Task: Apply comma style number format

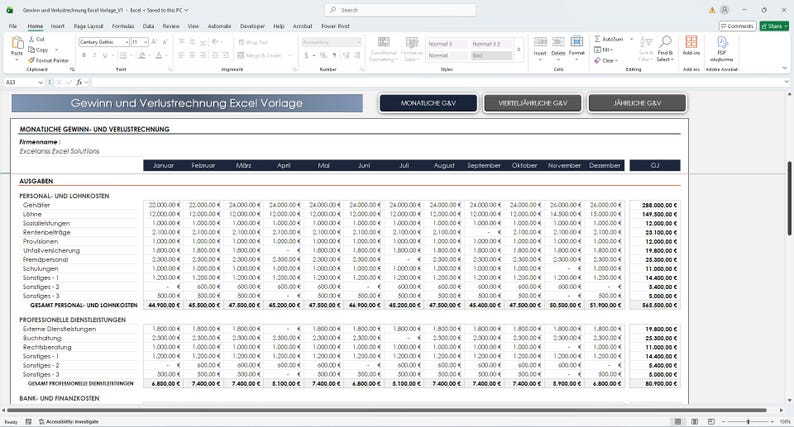Action: click(x=334, y=55)
